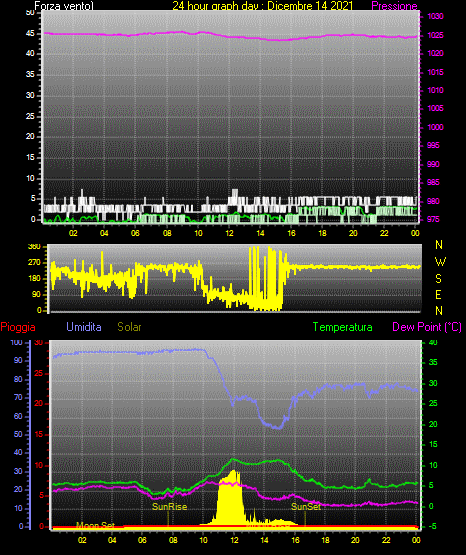Screen dimensions: 466x555
Task: Click the SunRise marker label
Action: click(x=169, y=507)
